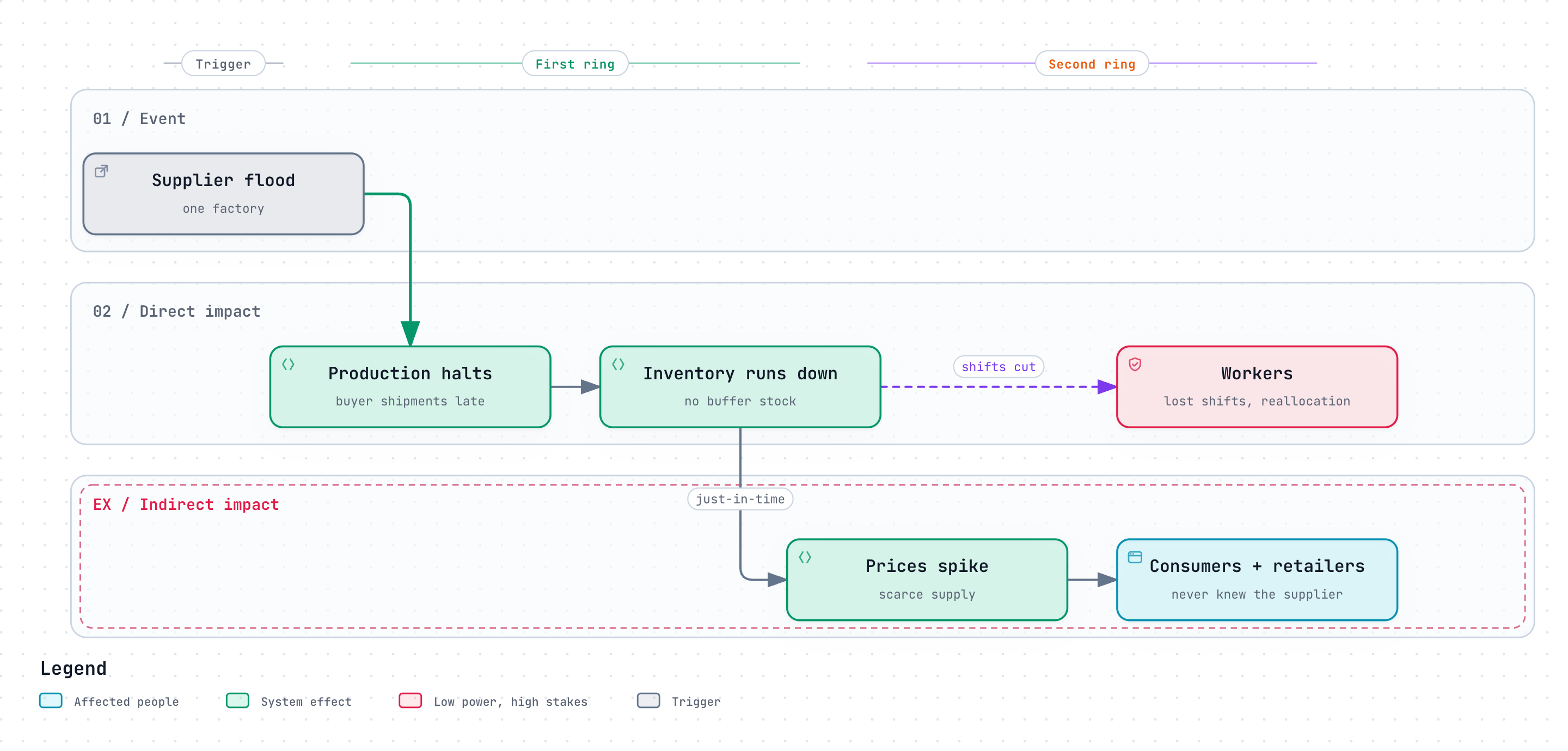Click the System effect legend swatch
Viewport: 1568px width, 751px height.
pos(237,700)
